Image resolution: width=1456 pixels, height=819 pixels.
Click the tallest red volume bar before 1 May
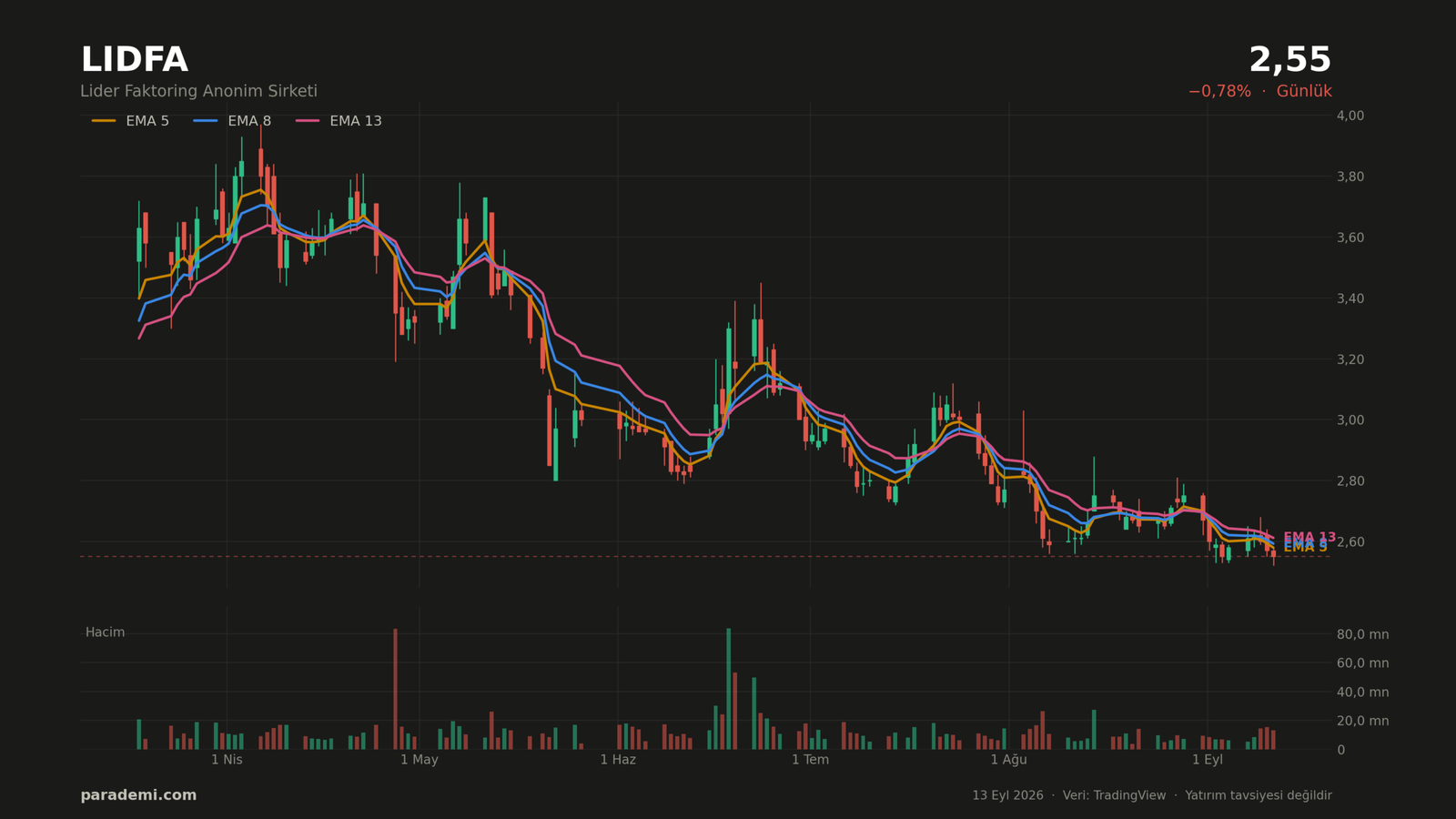(x=395, y=689)
